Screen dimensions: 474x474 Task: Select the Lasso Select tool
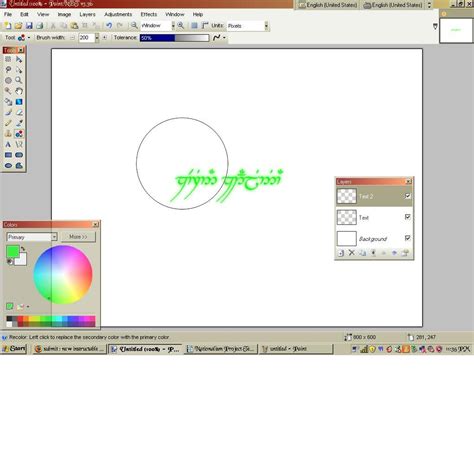(x=8, y=70)
